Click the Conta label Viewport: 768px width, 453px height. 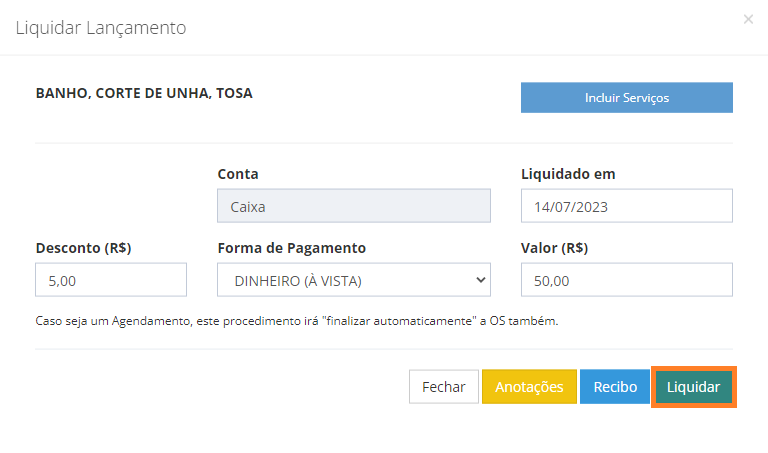[238, 174]
